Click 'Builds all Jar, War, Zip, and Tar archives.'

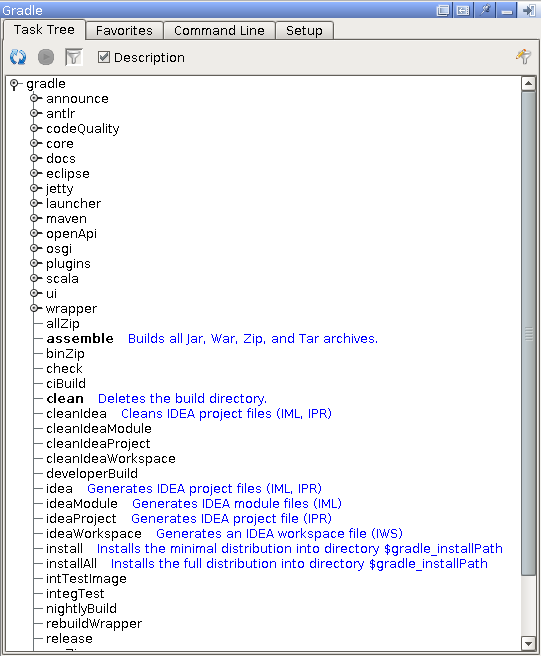[x=253, y=338]
